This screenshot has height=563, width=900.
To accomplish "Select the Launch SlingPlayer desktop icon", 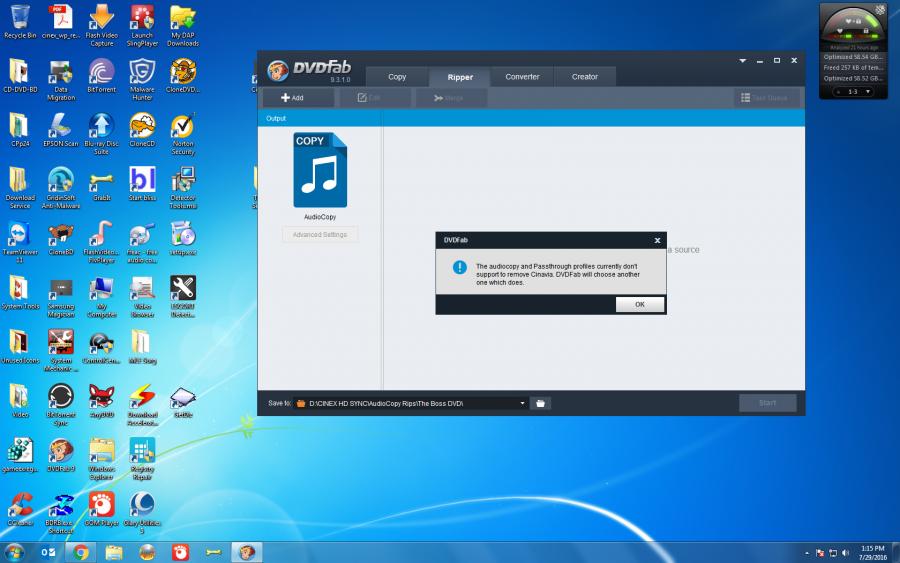I will pyautogui.click(x=142, y=25).
